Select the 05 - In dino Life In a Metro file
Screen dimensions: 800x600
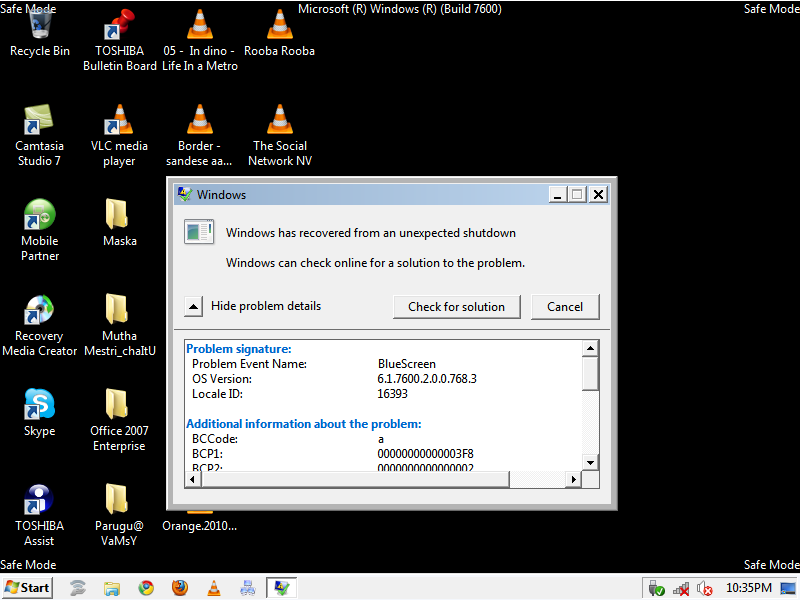(199, 41)
